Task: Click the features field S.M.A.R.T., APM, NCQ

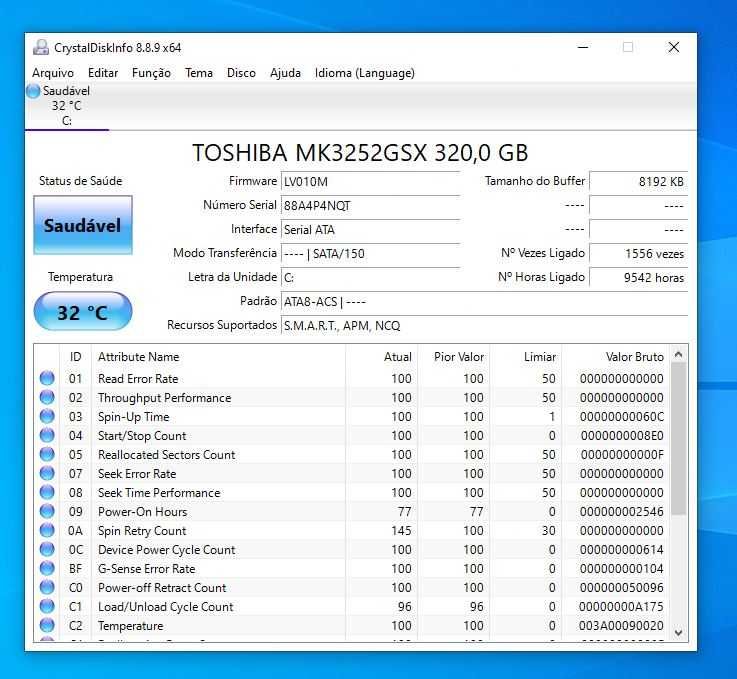Action: (485, 326)
